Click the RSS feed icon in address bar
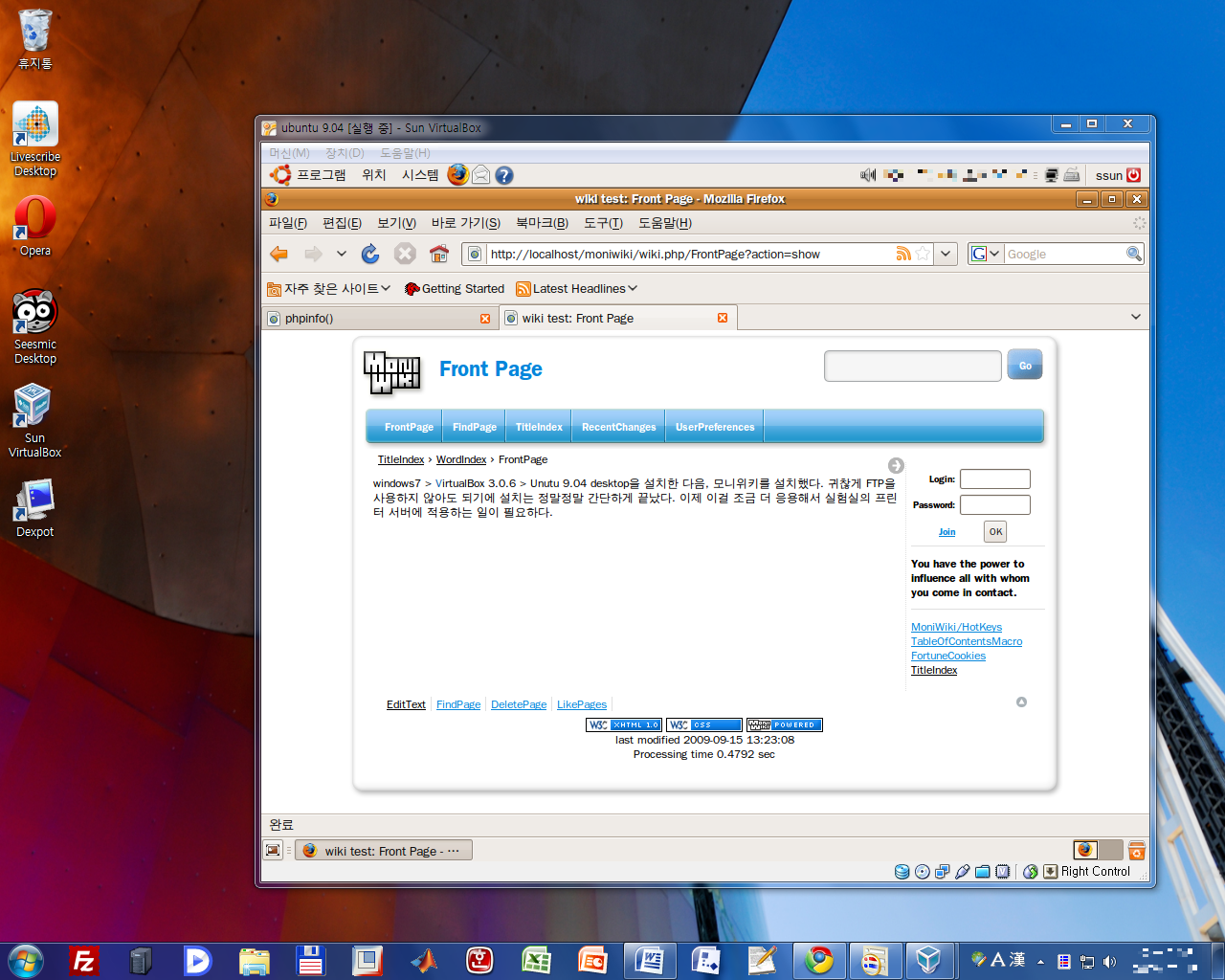 (x=903, y=254)
